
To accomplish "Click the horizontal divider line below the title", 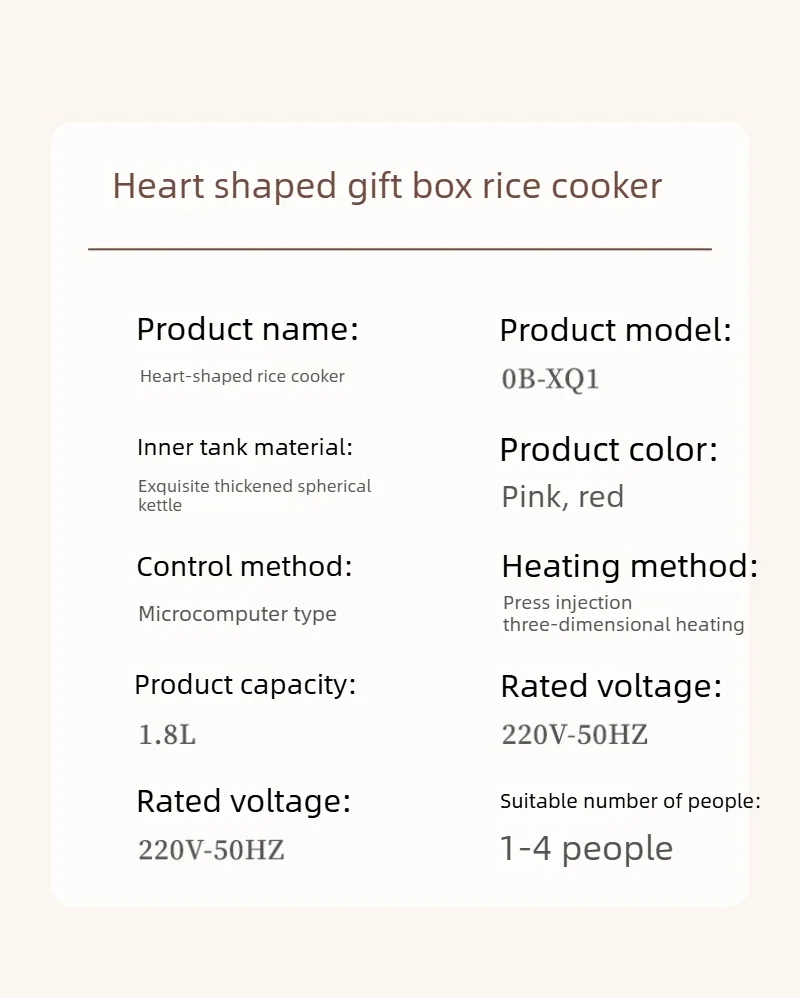I will 400,249.
